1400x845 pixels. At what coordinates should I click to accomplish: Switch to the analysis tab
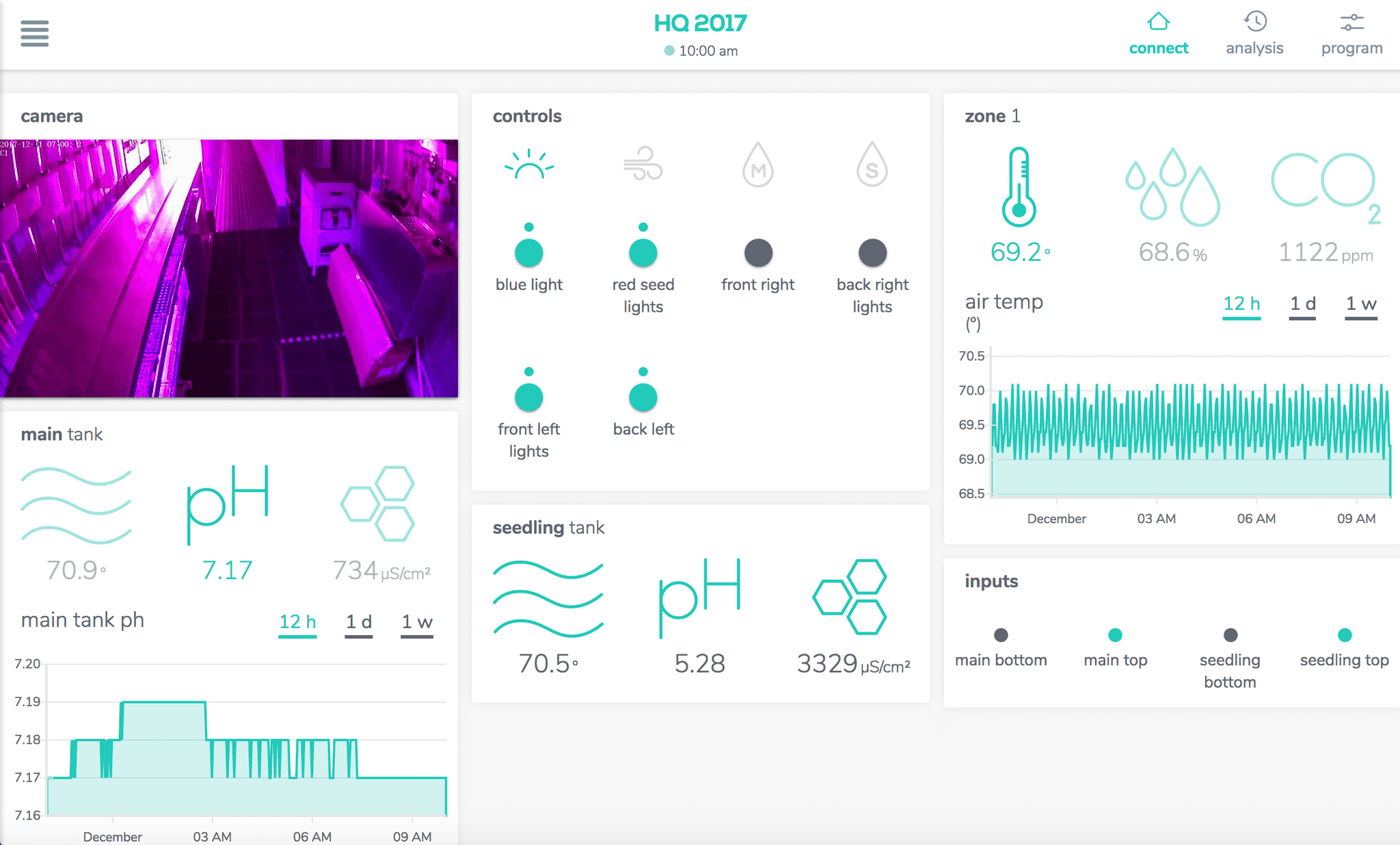1254,34
